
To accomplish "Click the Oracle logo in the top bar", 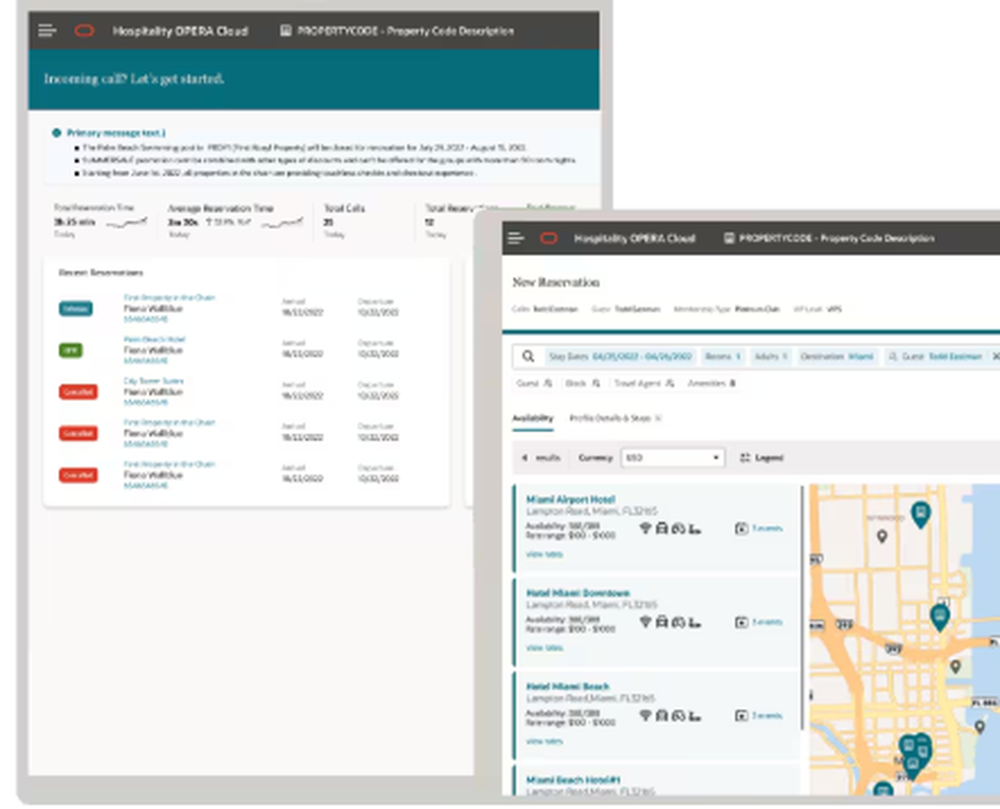I will [x=549, y=238].
